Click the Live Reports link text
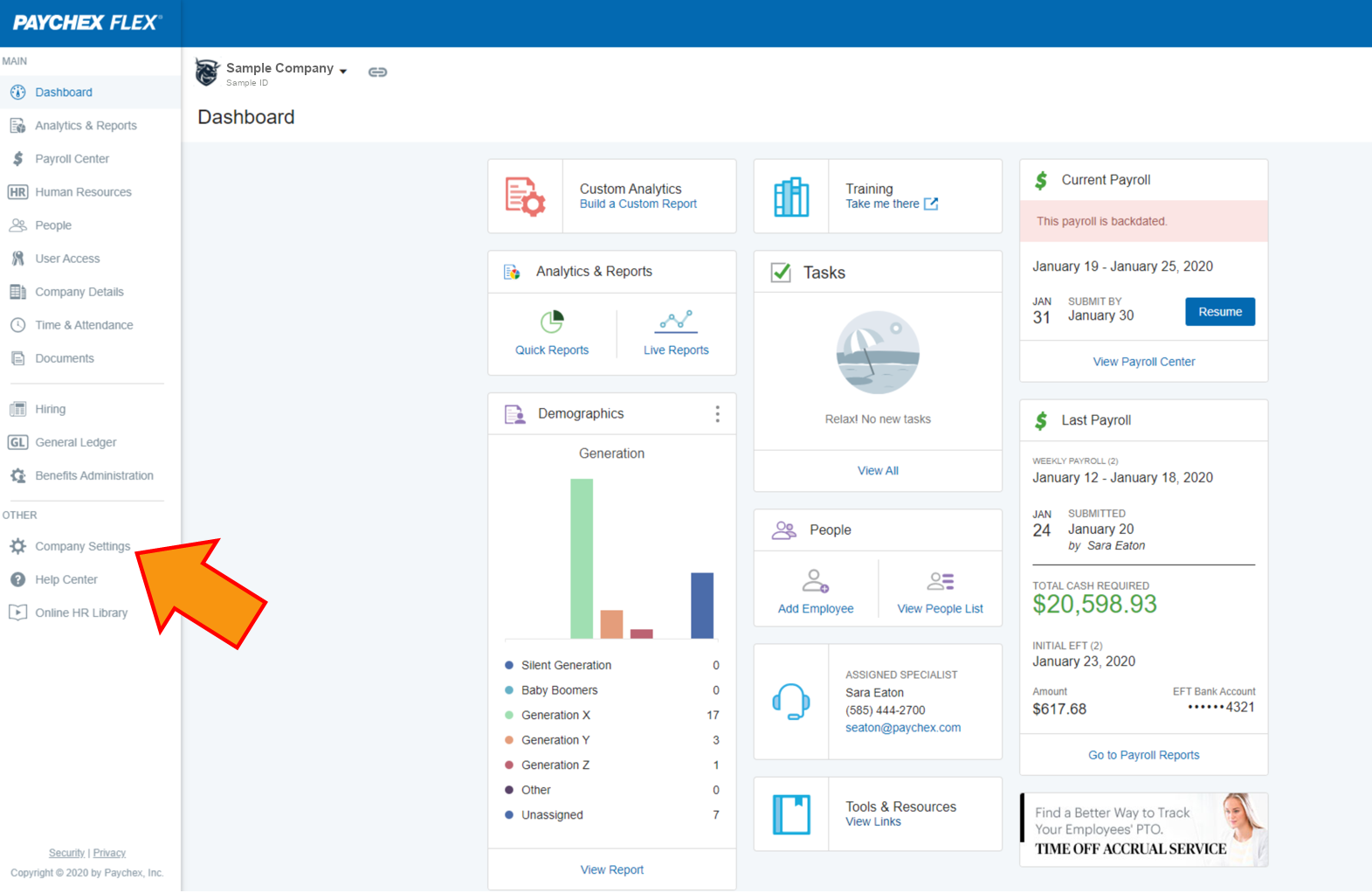The image size is (1372, 893). click(x=676, y=350)
